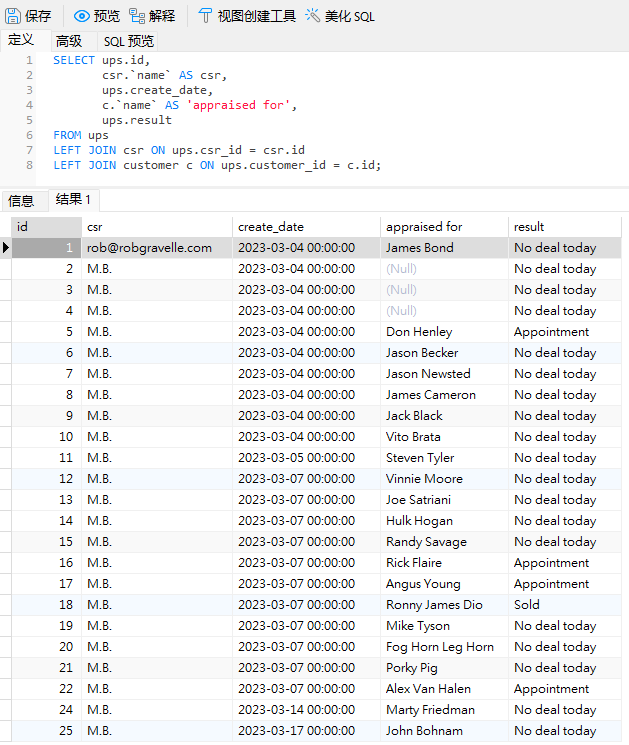This screenshot has width=629, height=745.
Task: Sort by create_date column header
Action: coord(306,227)
